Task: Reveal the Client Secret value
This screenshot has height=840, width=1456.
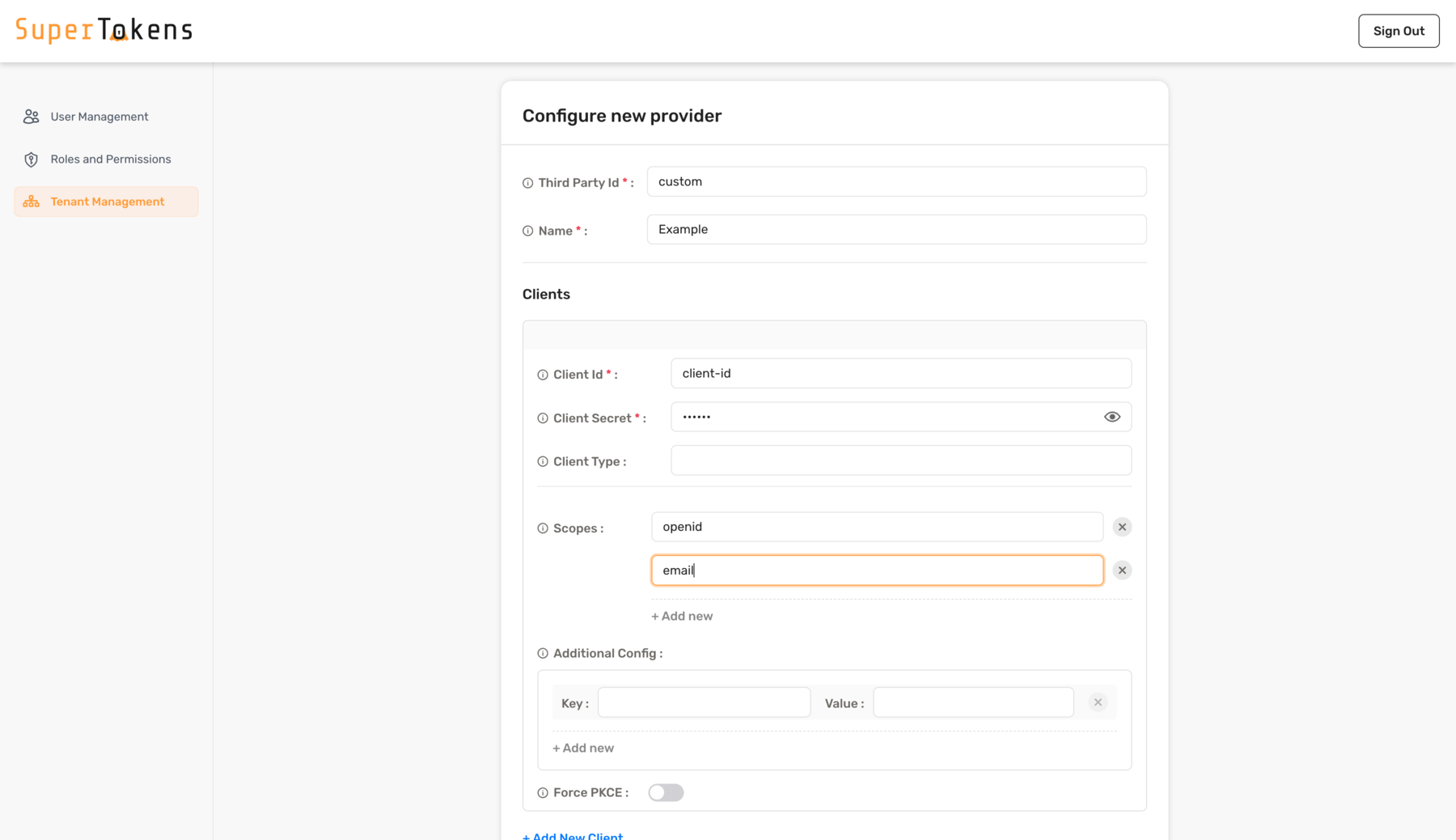Action: pyautogui.click(x=1111, y=416)
